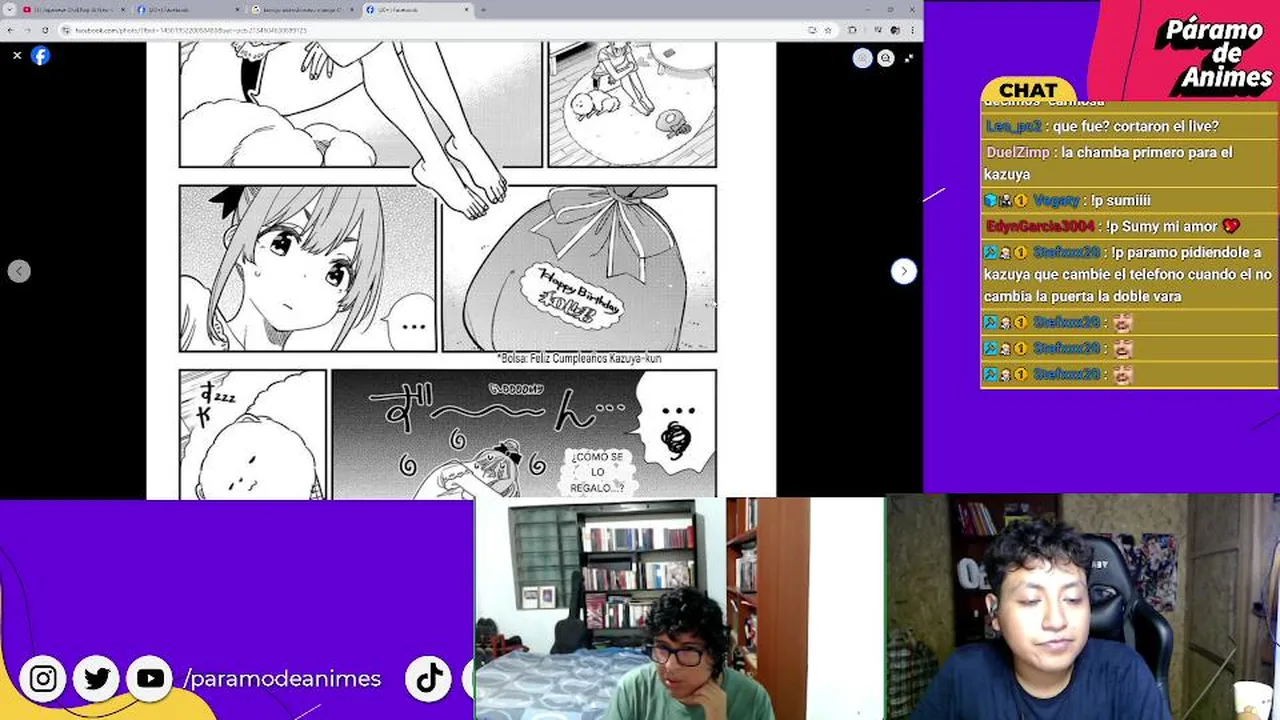
Task: Go back in browser history
Action: 9,31
